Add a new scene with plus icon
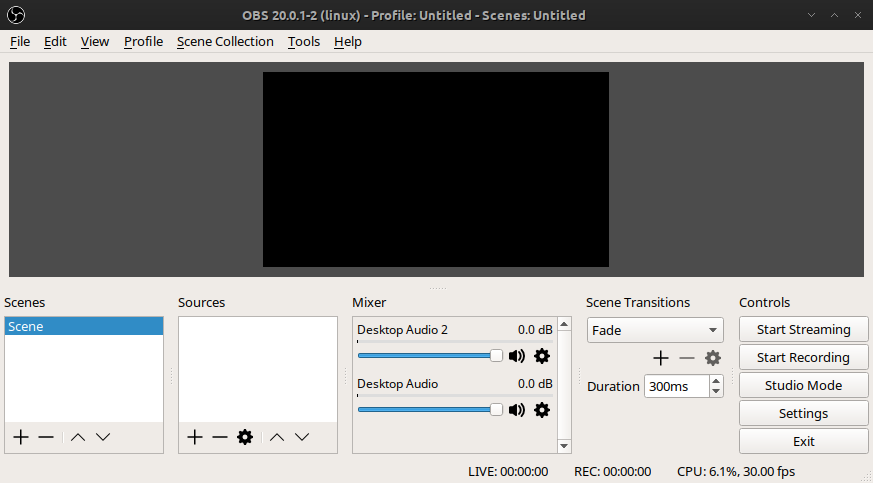 point(21,437)
